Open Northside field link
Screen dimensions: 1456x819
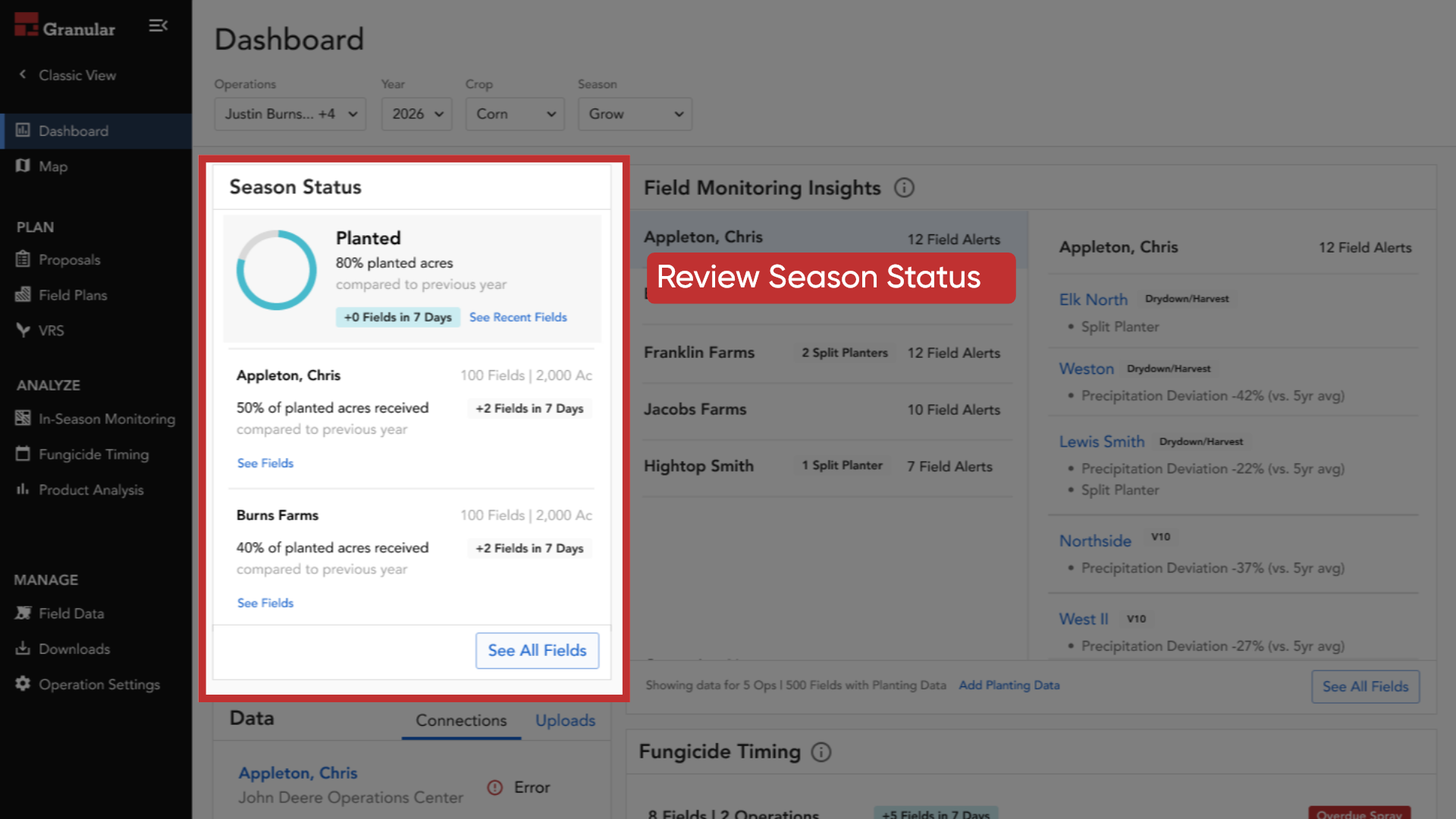tap(1095, 541)
